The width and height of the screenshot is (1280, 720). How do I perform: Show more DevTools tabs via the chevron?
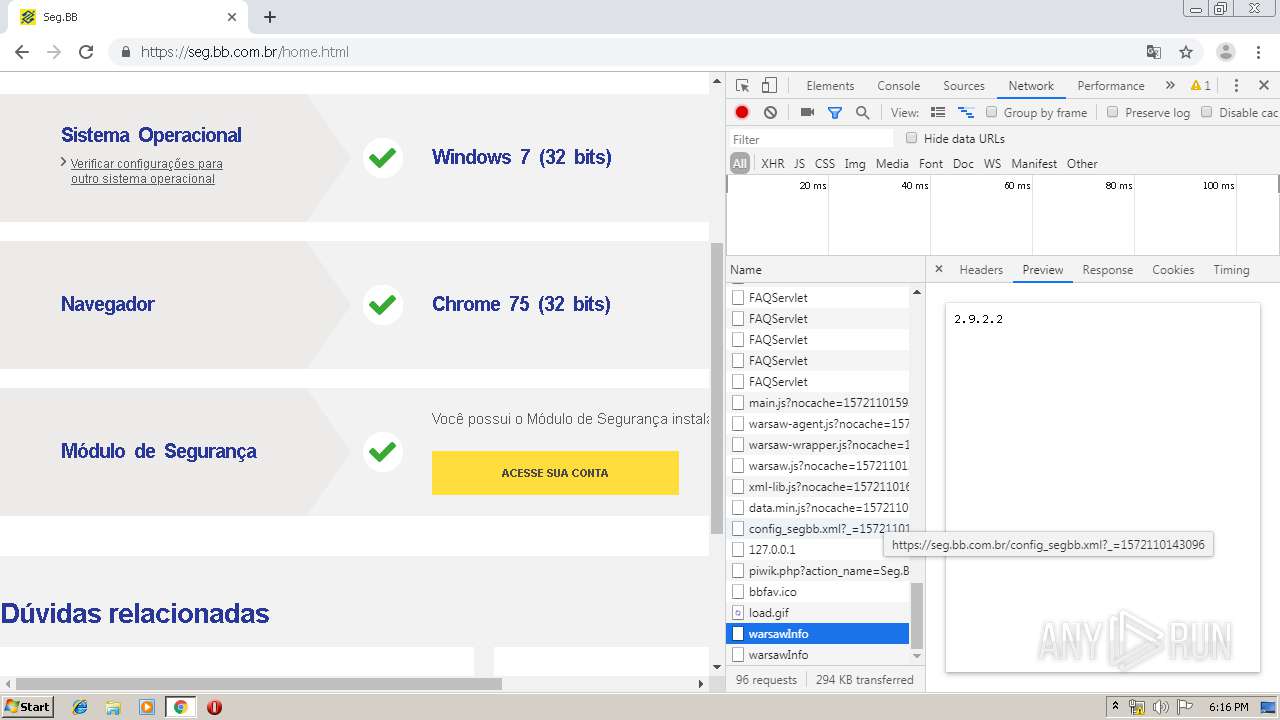(x=1170, y=86)
